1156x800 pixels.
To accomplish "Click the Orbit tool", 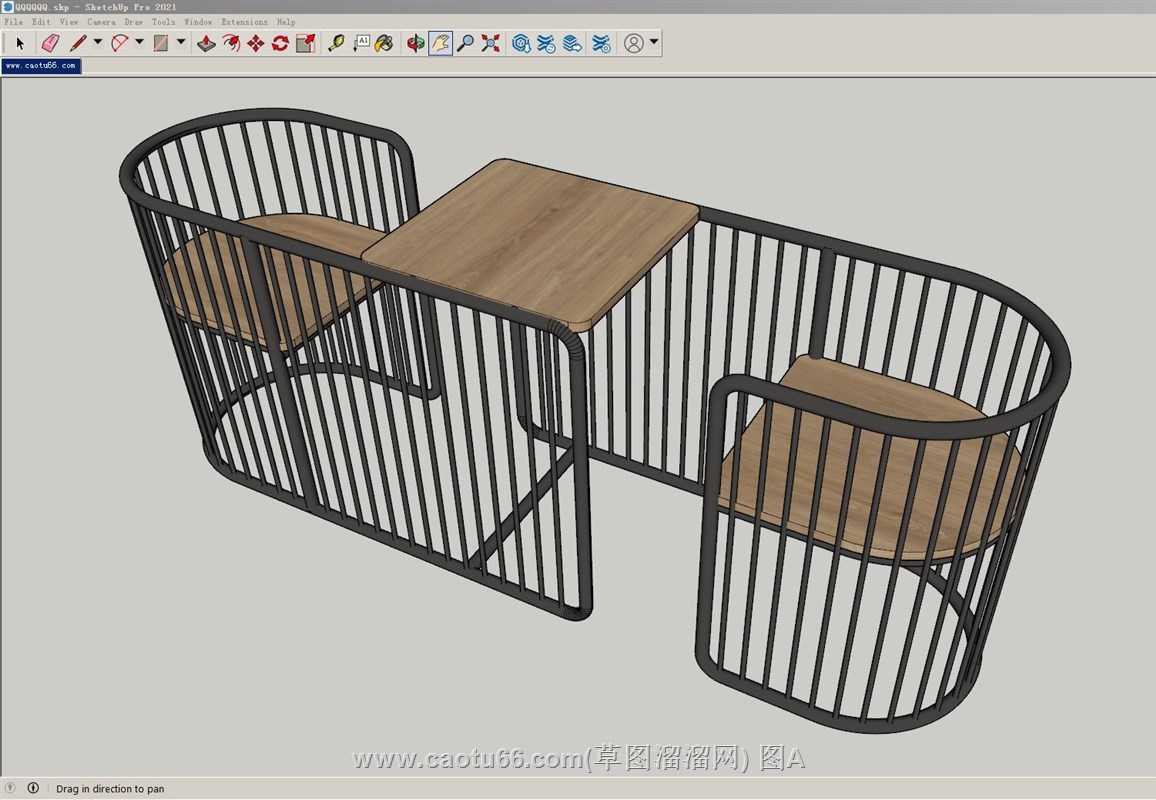I will click(415, 43).
